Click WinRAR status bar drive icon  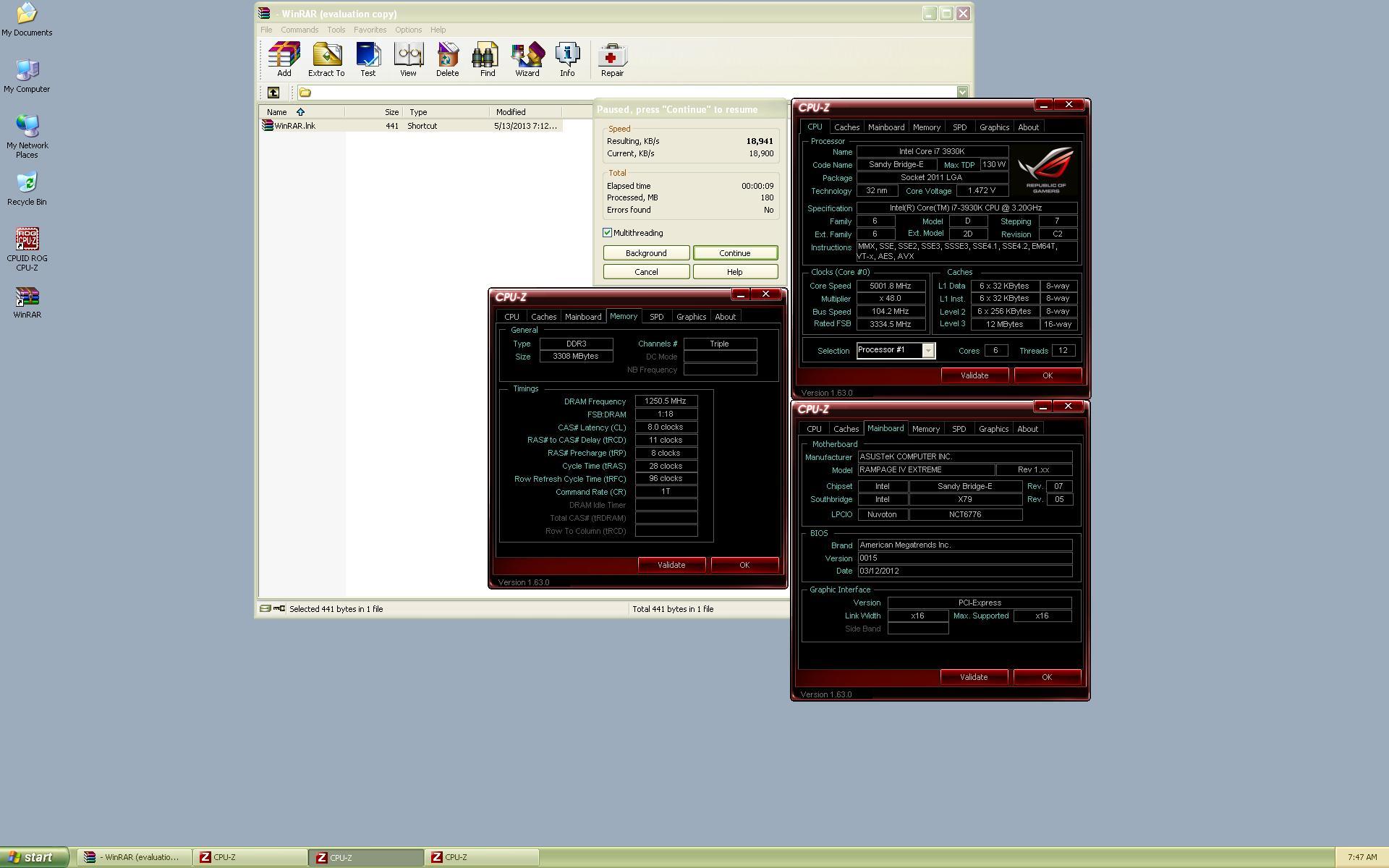point(266,609)
